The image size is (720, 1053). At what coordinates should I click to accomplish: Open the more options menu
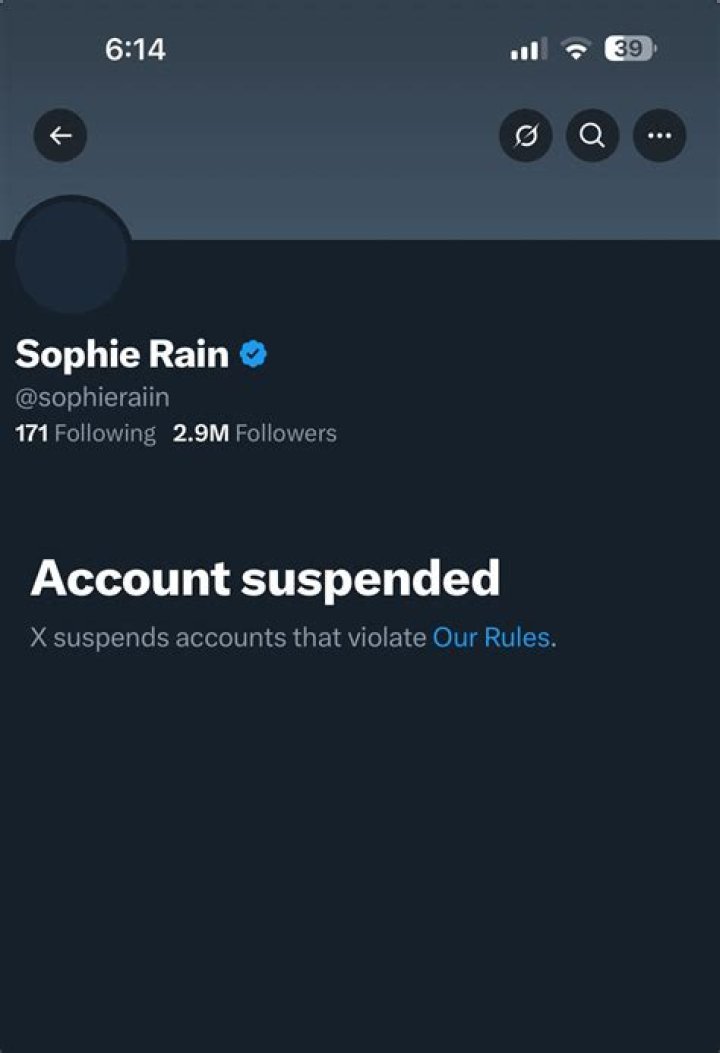pyautogui.click(x=658, y=135)
